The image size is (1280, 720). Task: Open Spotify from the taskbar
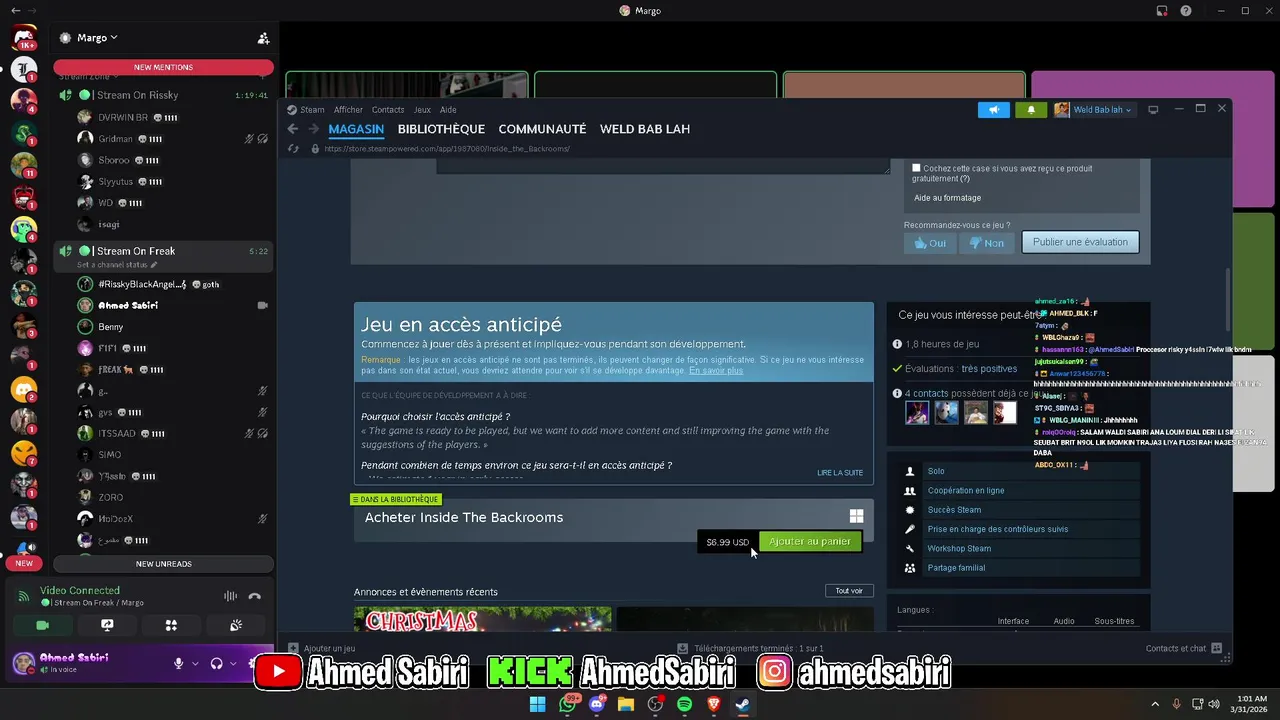coord(684,704)
